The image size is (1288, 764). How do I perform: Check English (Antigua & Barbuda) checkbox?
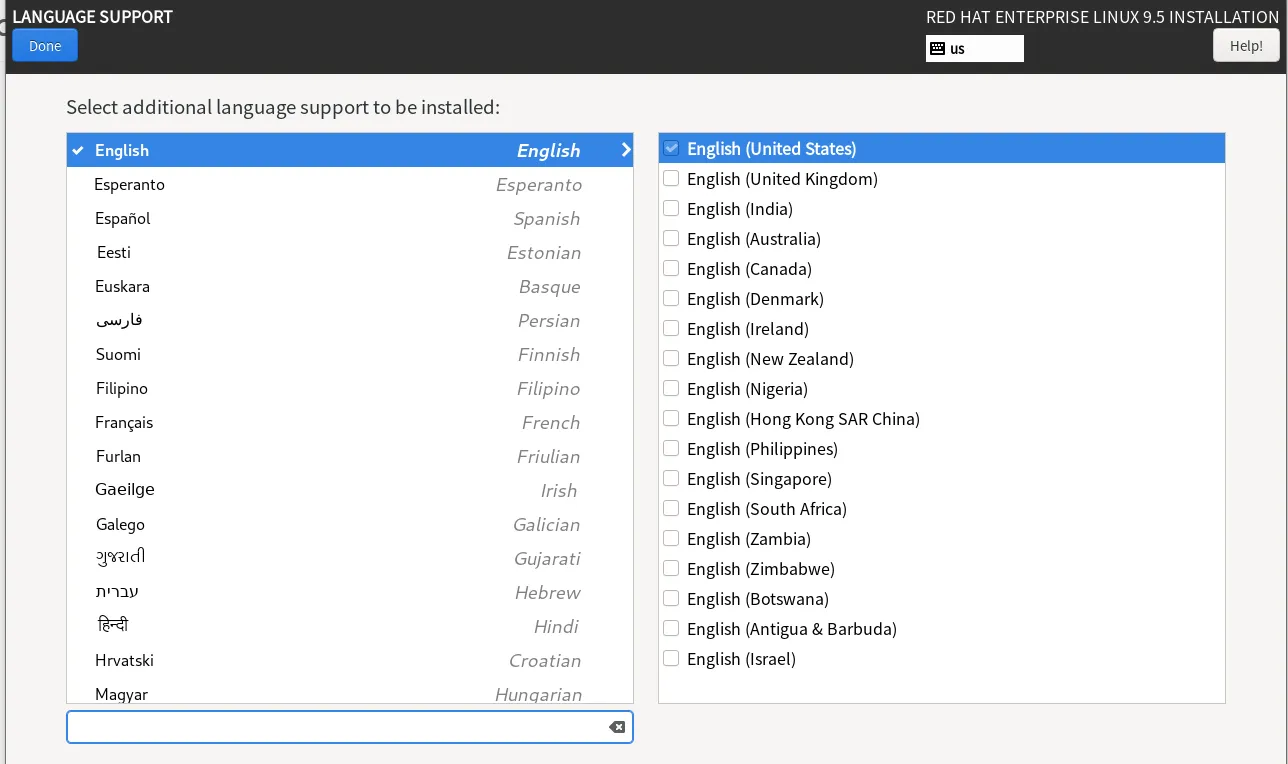[x=671, y=628]
